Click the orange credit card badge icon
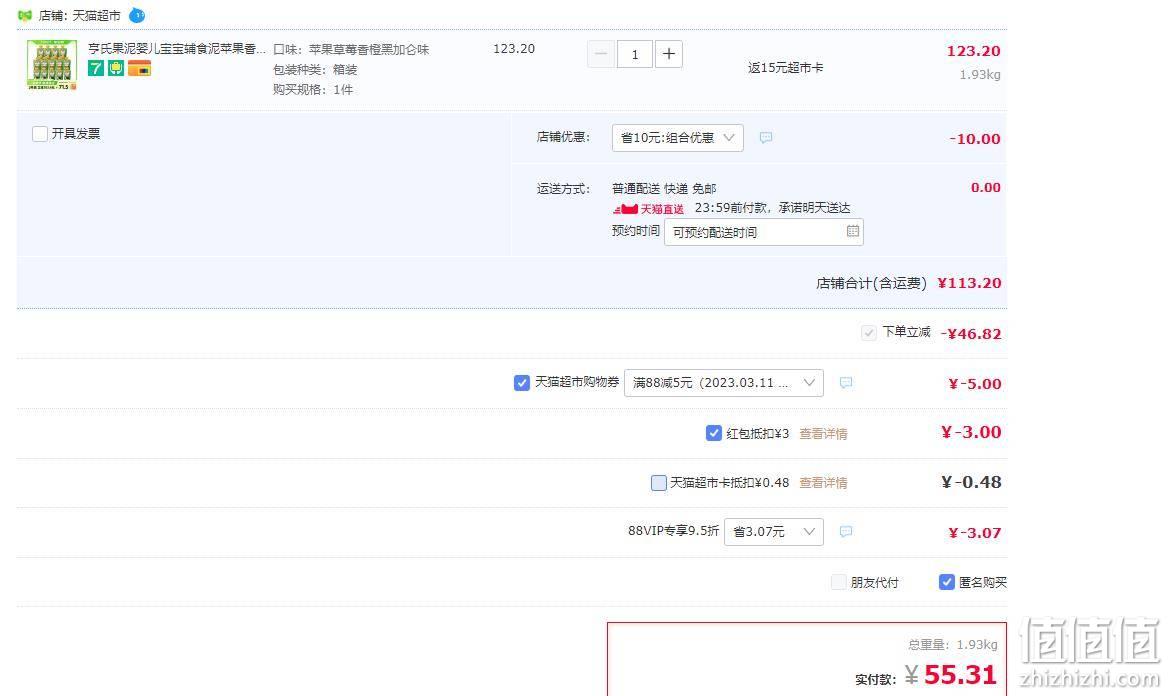Viewport: 1169px width, 696px height. click(139, 69)
